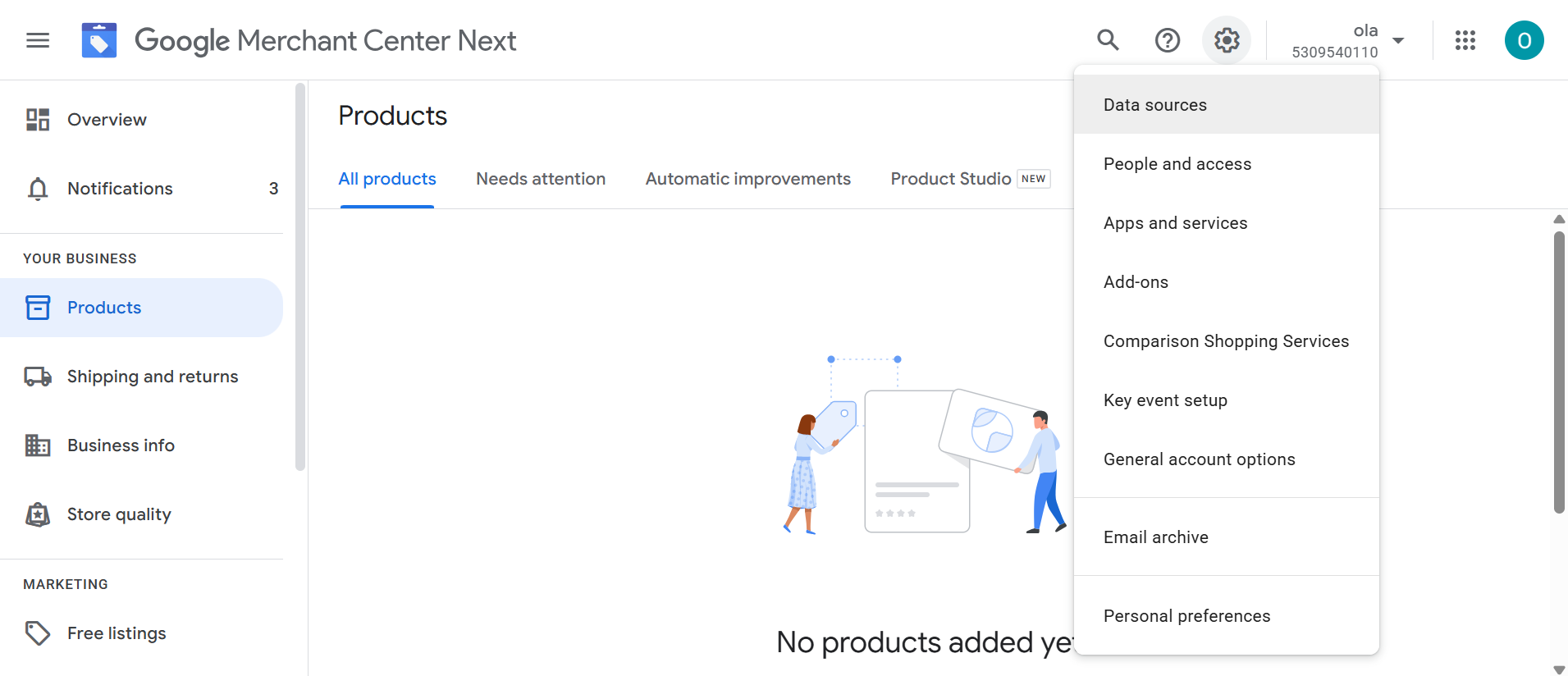Viewport: 1568px width, 676px height.
Task: Select Personal preferences menu entry
Action: coord(1227,616)
